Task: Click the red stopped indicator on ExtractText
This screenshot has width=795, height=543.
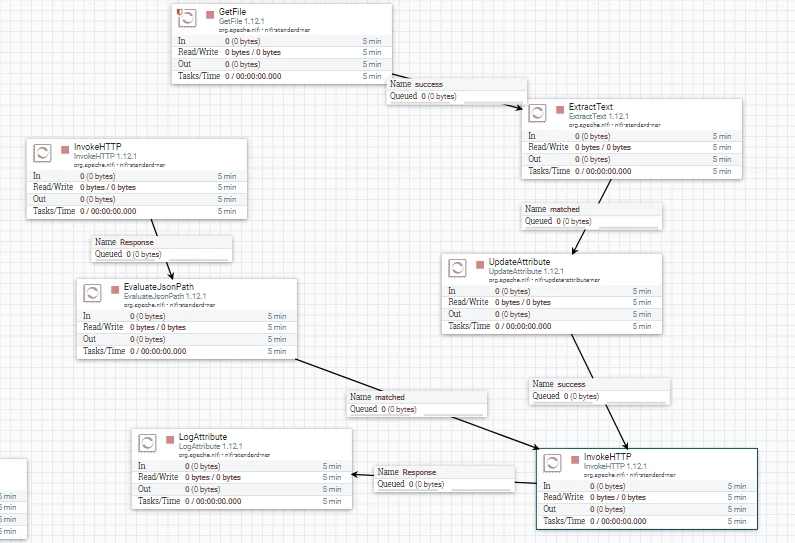Action: coord(560,110)
